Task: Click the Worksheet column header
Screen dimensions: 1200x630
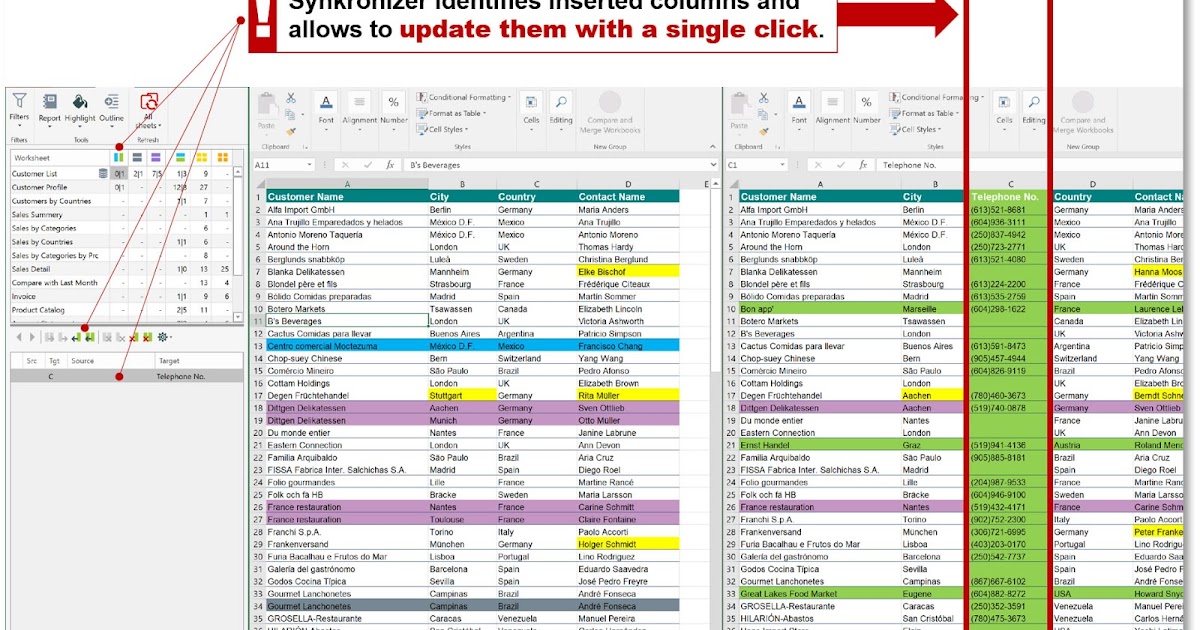Action: 58,157
